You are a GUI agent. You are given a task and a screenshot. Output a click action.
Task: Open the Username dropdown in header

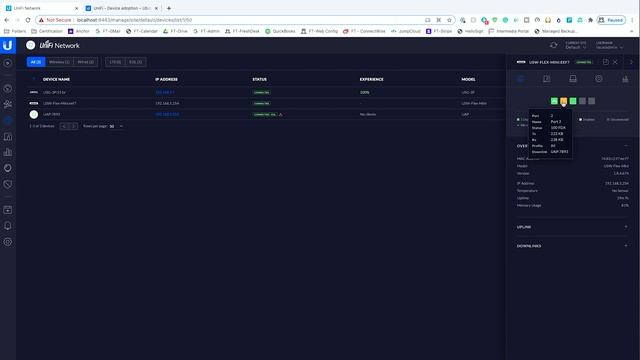[x=609, y=45]
